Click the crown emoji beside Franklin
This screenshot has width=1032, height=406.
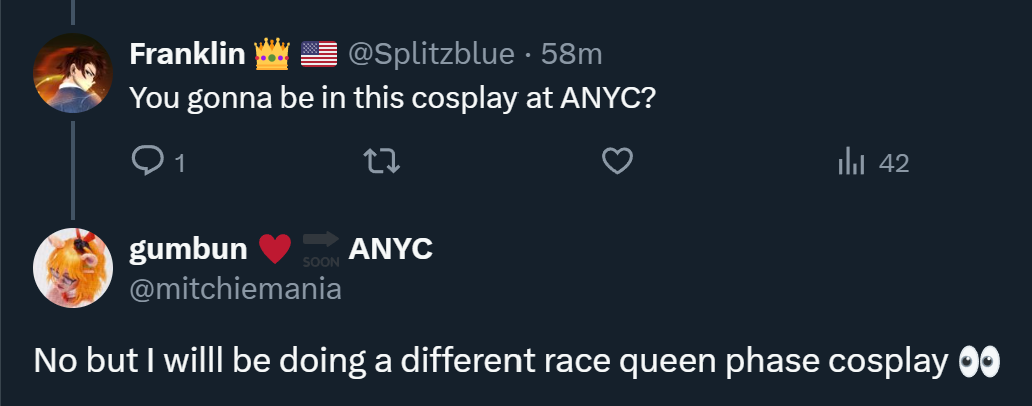pyautogui.click(x=271, y=54)
